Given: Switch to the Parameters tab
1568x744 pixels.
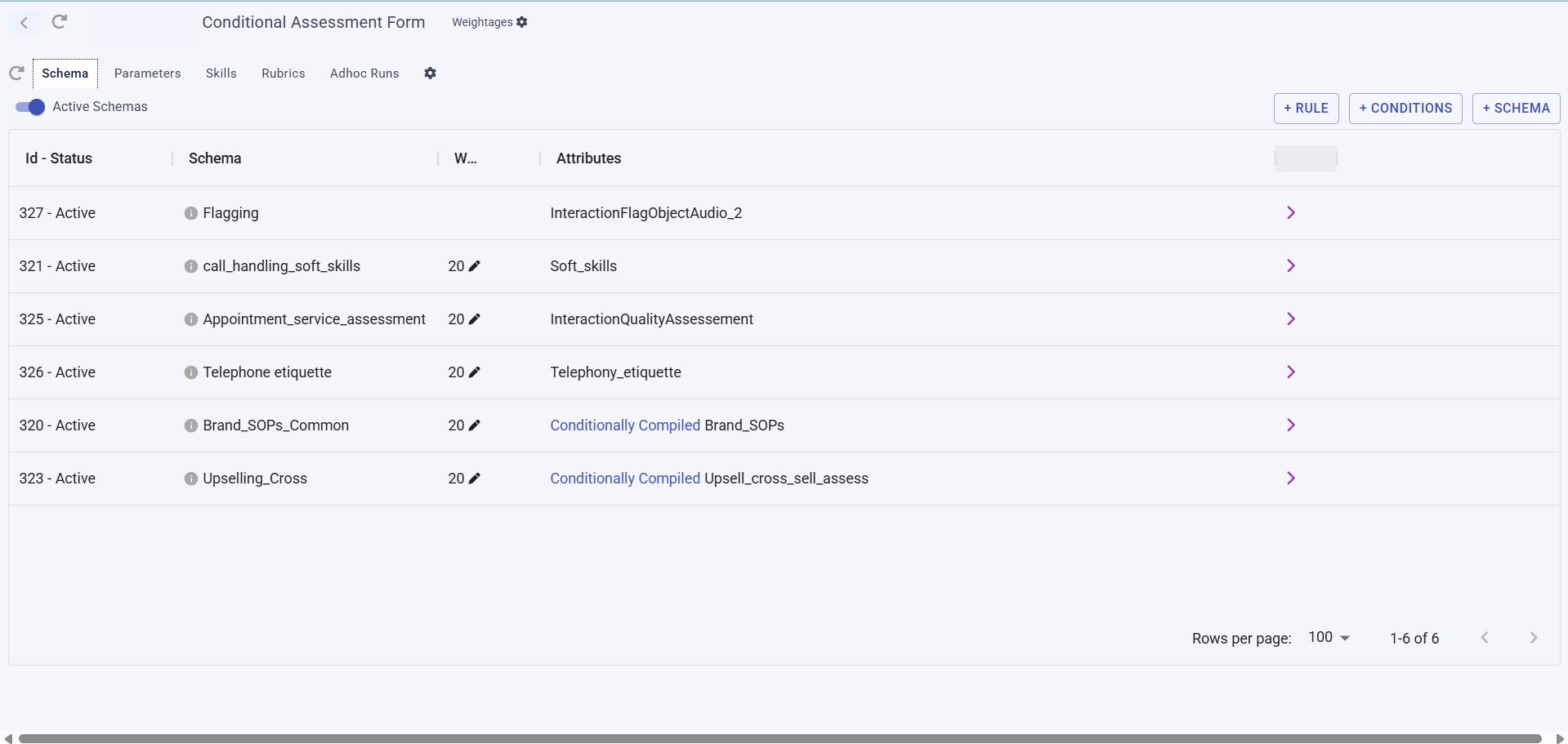Looking at the screenshot, I should [148, 74].
